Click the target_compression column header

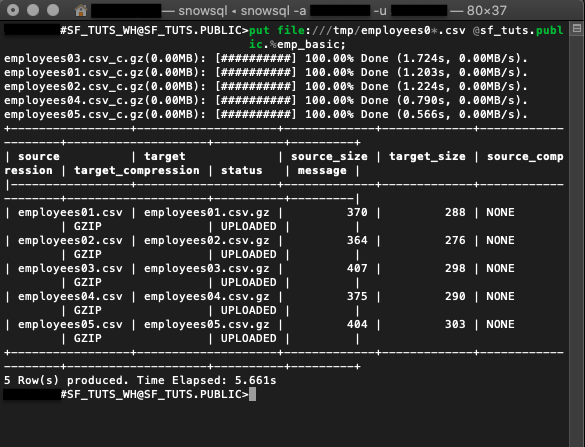click(137, 171)
